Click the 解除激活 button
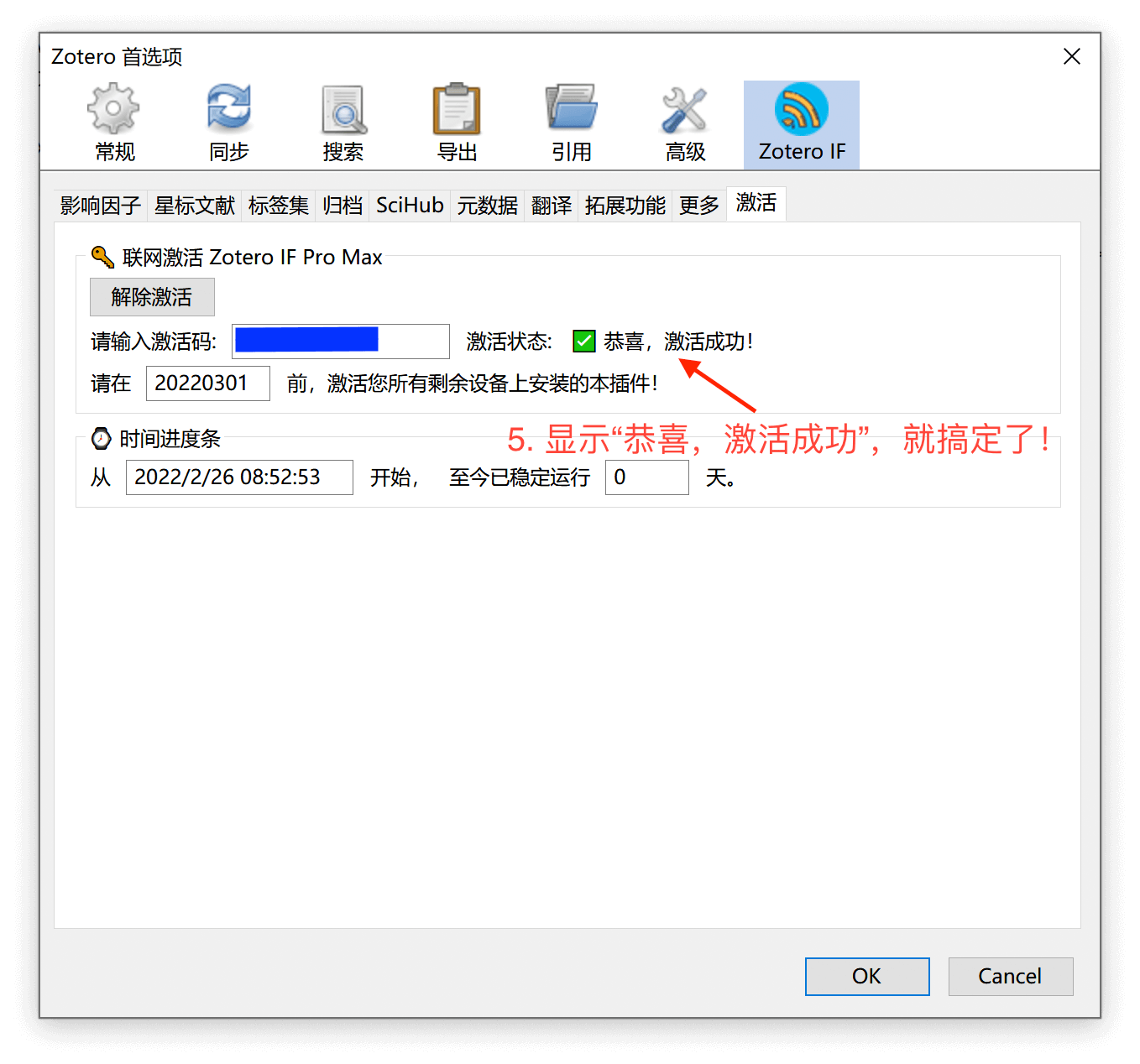The height and width of the screenshot is (1064, 1140). coord(152,297)
